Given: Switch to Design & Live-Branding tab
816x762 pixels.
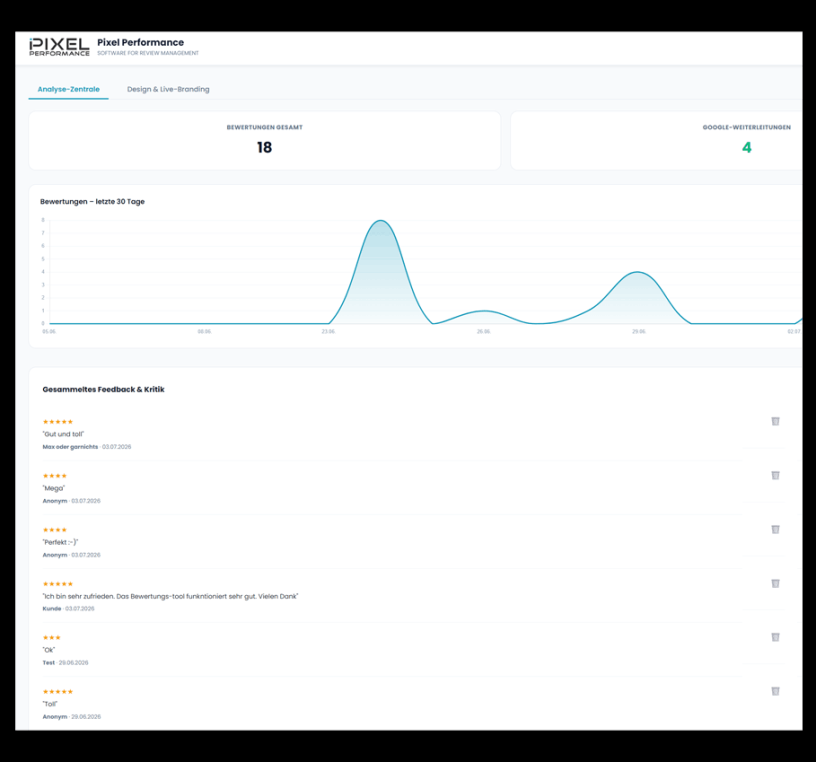Looking at the screenshot, I should [168, 89].
